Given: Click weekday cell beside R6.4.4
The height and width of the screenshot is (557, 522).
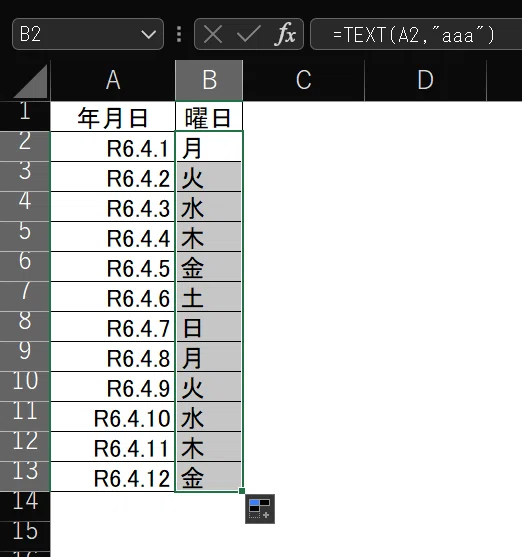Looking at the screenshot, I should coord(209,237).
